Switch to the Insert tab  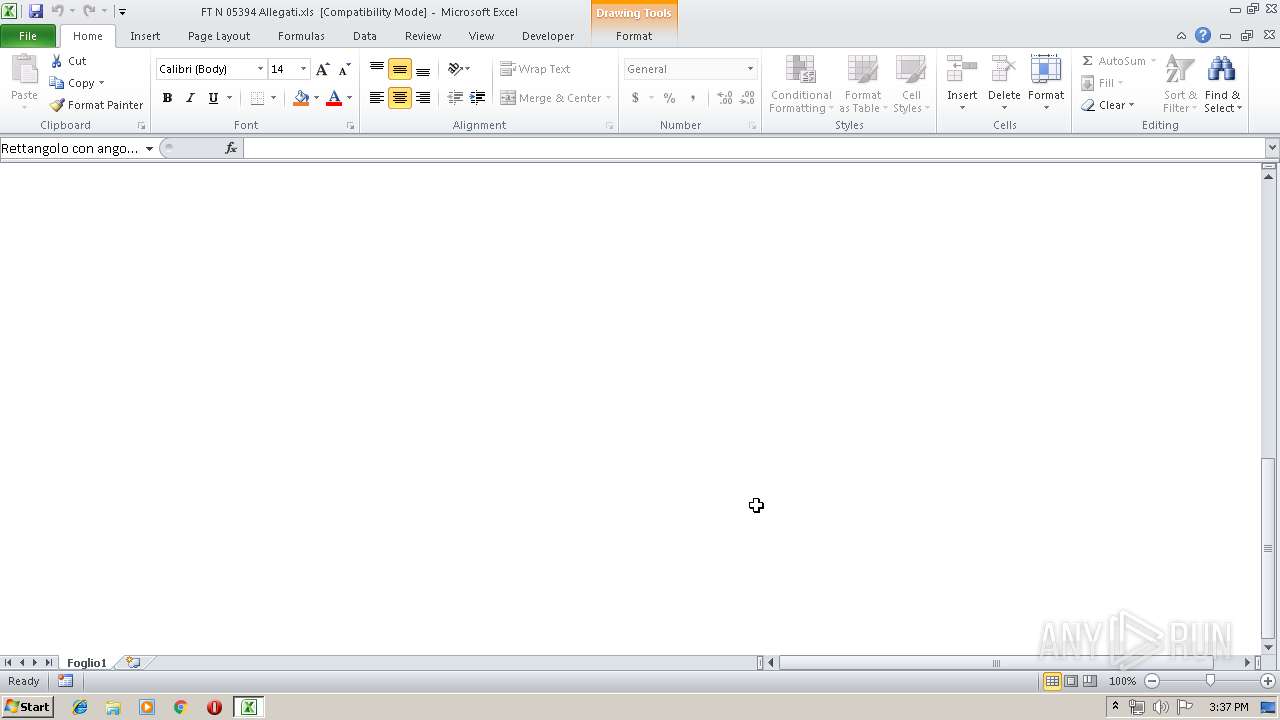(145, 36)
